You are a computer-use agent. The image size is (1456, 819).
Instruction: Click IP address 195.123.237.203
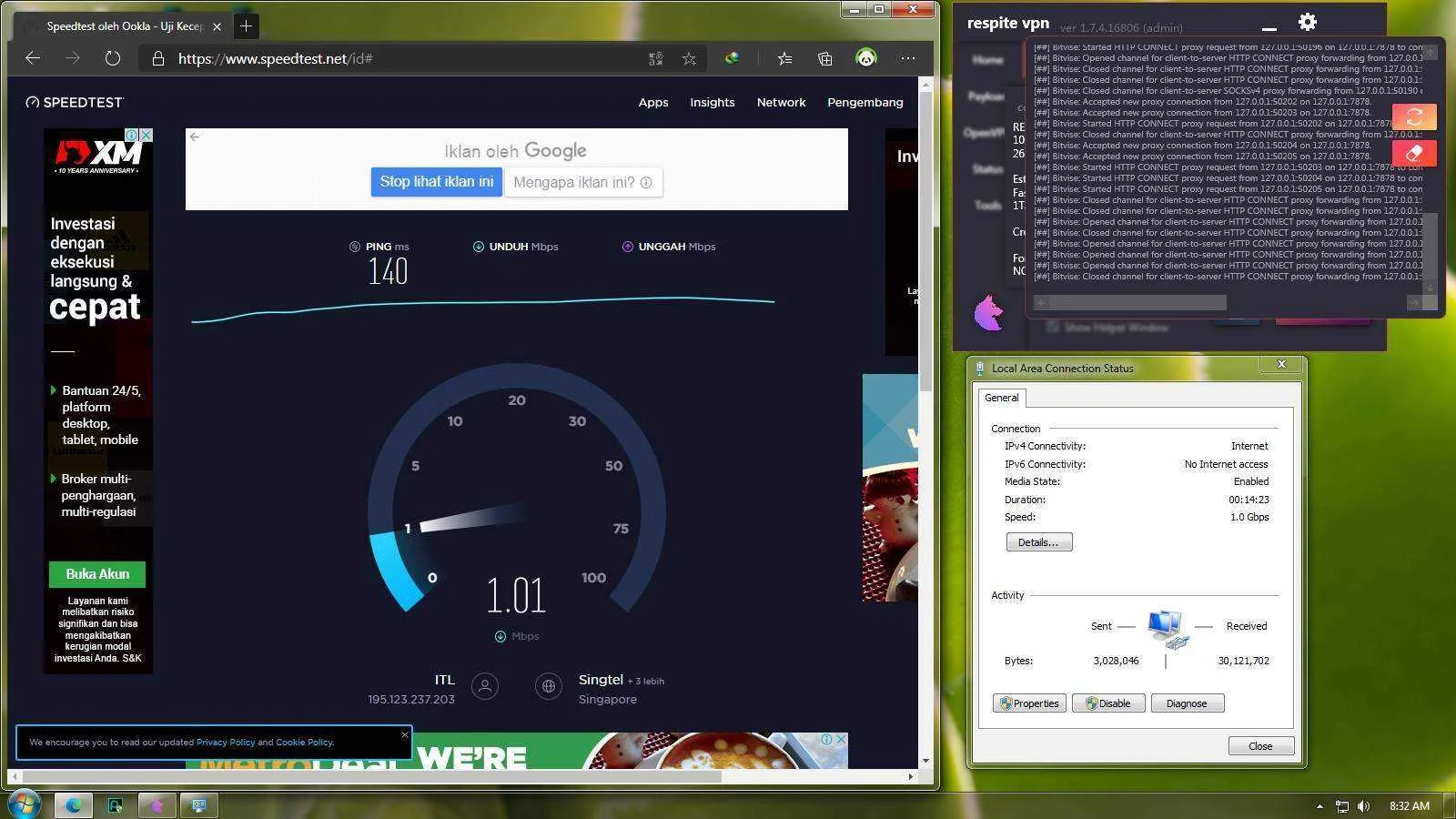(x=411, y=699)
